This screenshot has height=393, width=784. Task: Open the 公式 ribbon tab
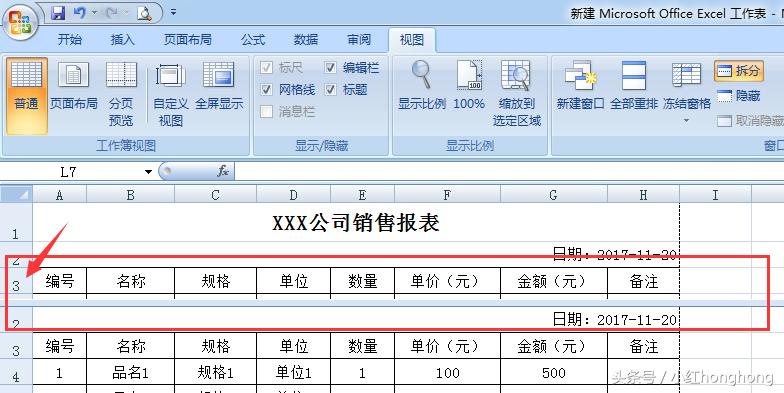(252, 40)
